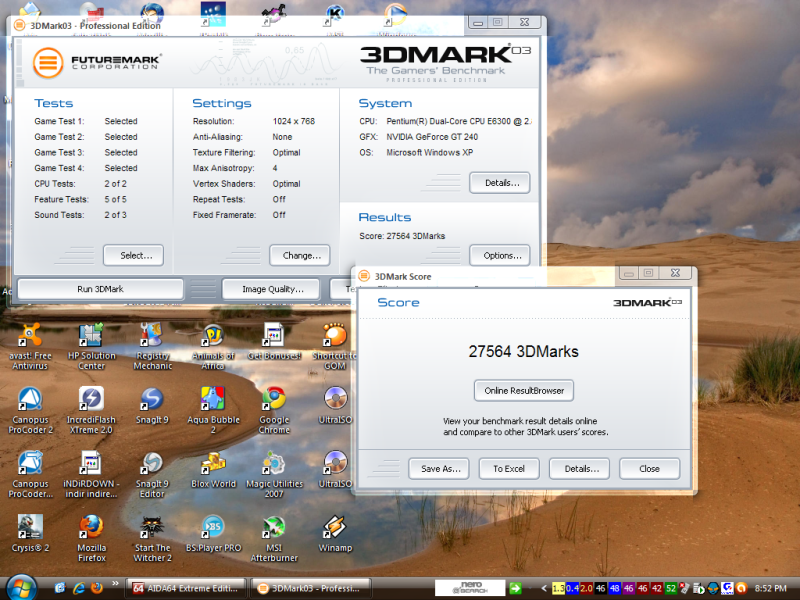Click the tray sensor icon reading 52

pyautogui.click(x=671, y=588)
